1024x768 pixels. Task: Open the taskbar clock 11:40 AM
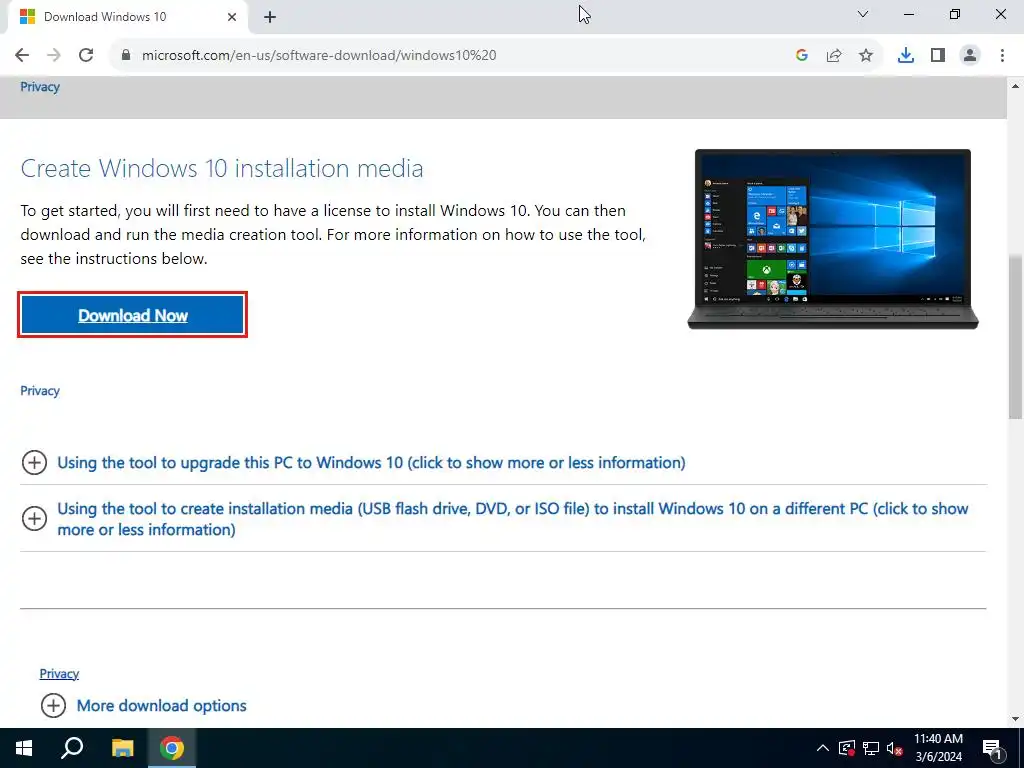pos(938,748)
